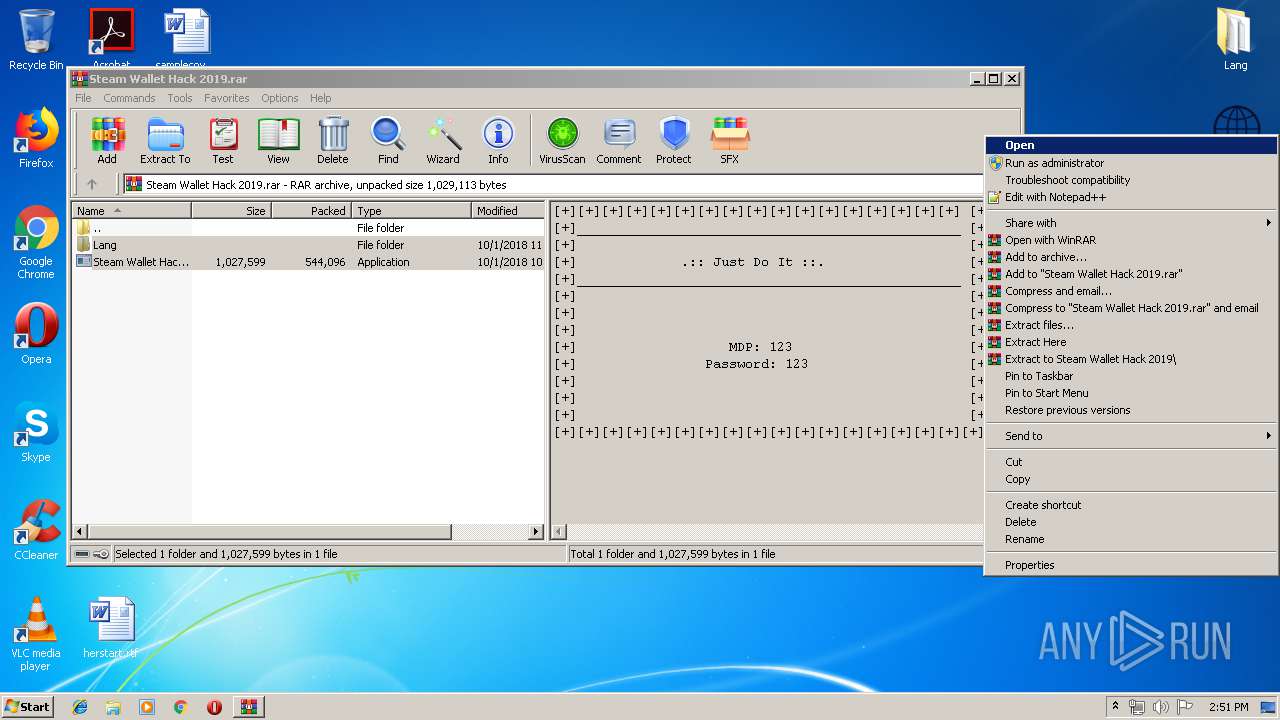Open the Tools menu
The image size is (1280, 720).
tap(180, 98)
